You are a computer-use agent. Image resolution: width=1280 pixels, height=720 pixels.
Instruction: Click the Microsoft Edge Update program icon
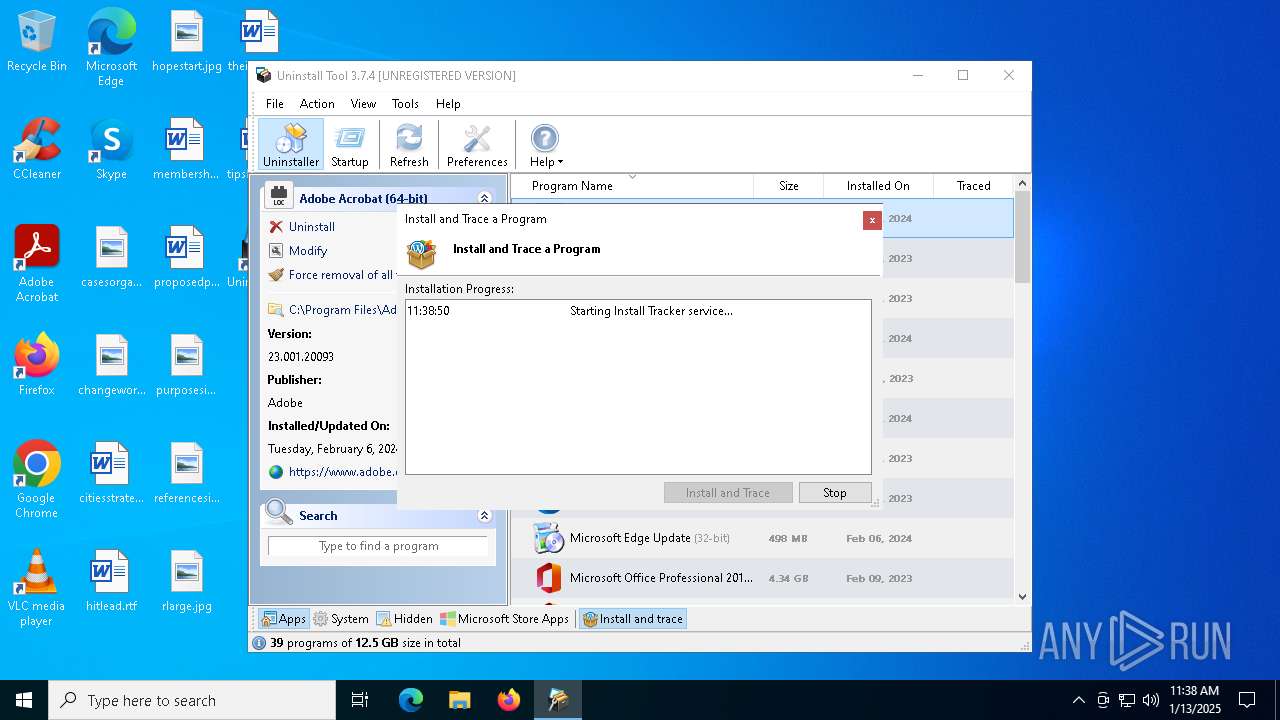pyautogui.click(x=548, y=538)
